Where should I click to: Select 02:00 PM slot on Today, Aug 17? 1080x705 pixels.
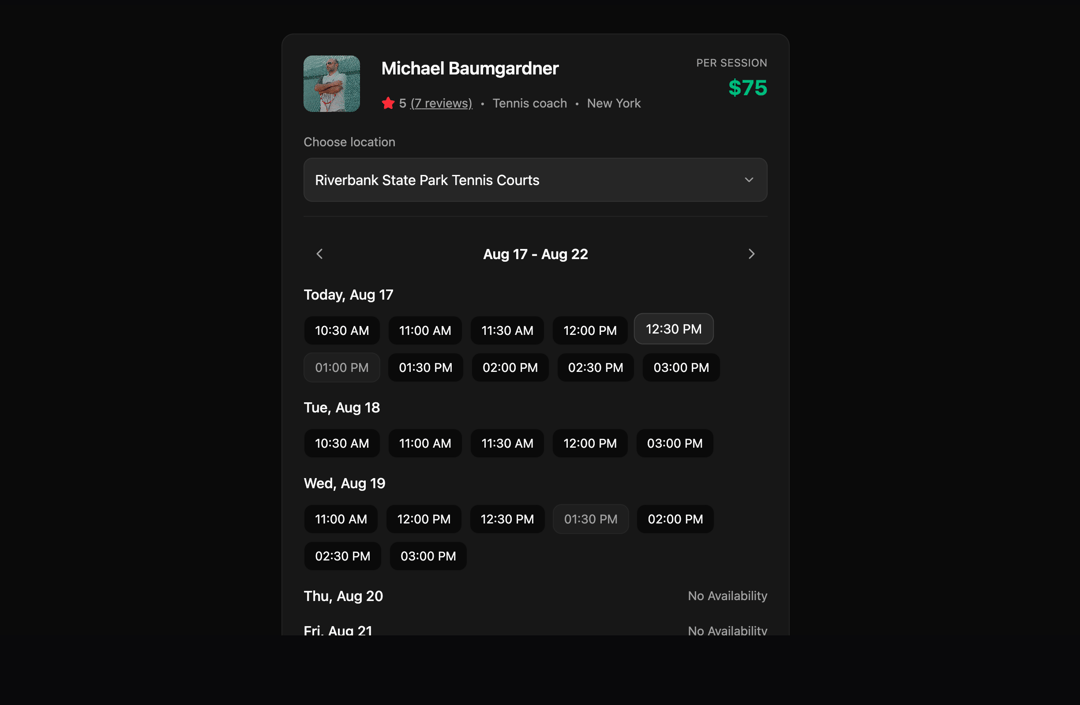pyautogui.click(x=510, y=368)
